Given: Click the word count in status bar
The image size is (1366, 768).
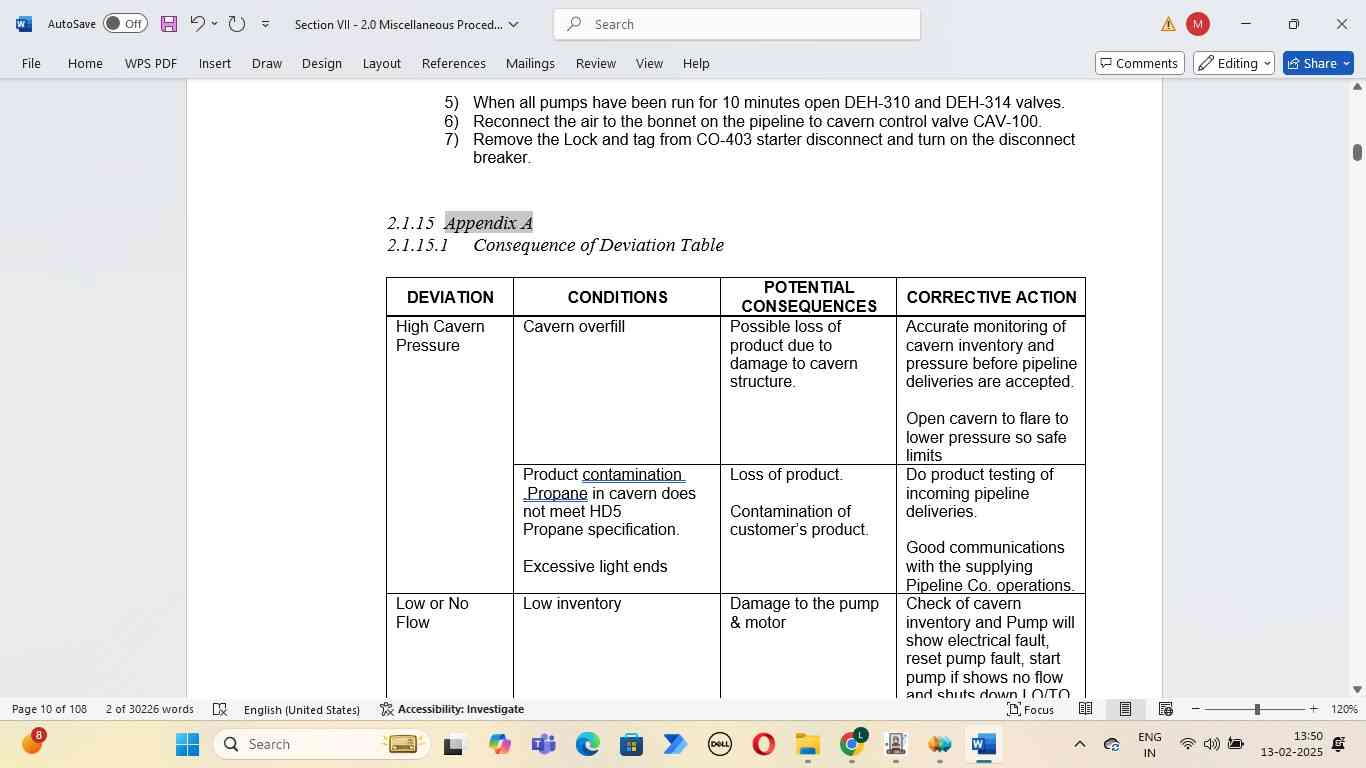Looking at the screenshot, I should 150,709.
